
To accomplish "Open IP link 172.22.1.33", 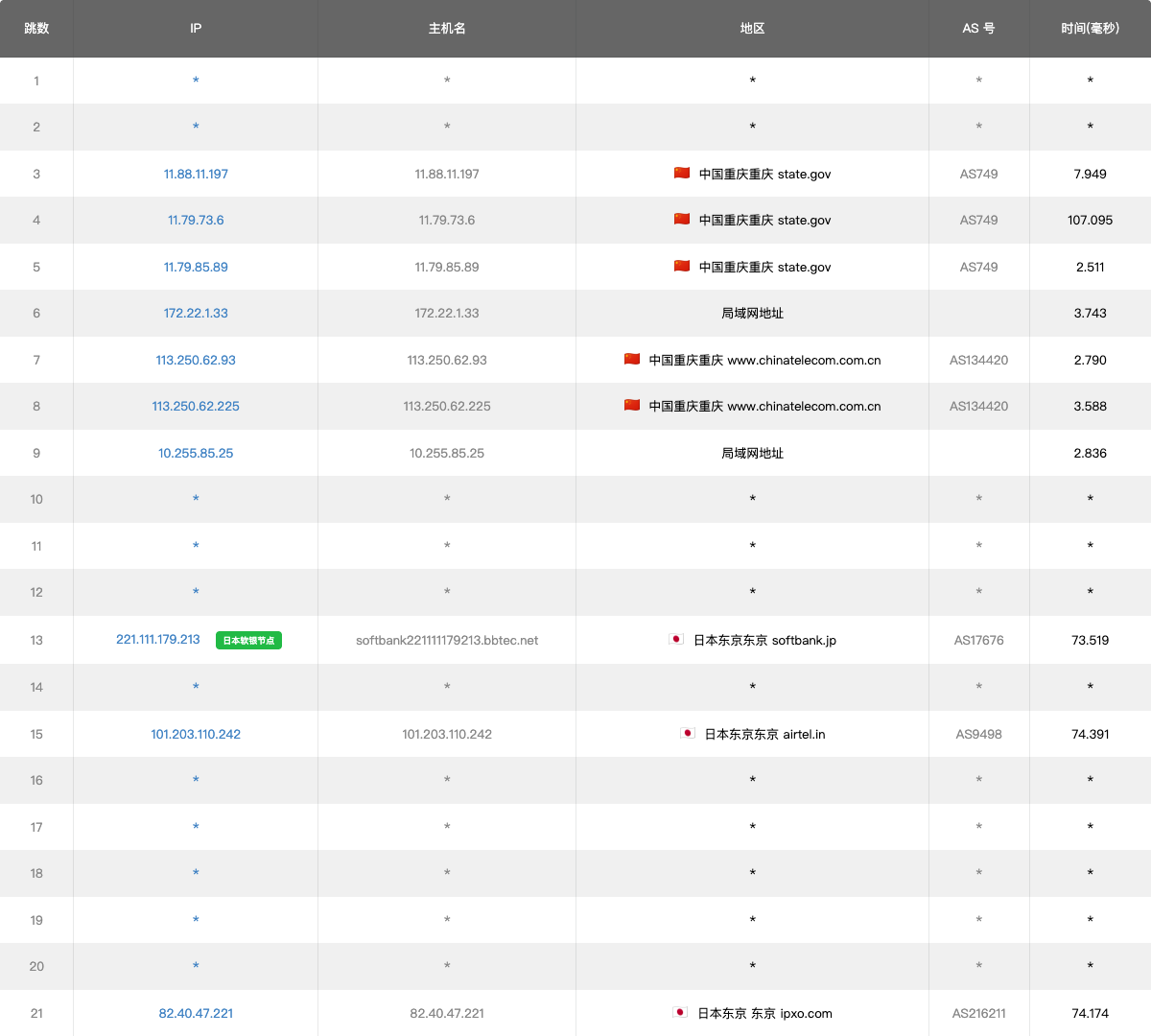I will coord(196,314).
